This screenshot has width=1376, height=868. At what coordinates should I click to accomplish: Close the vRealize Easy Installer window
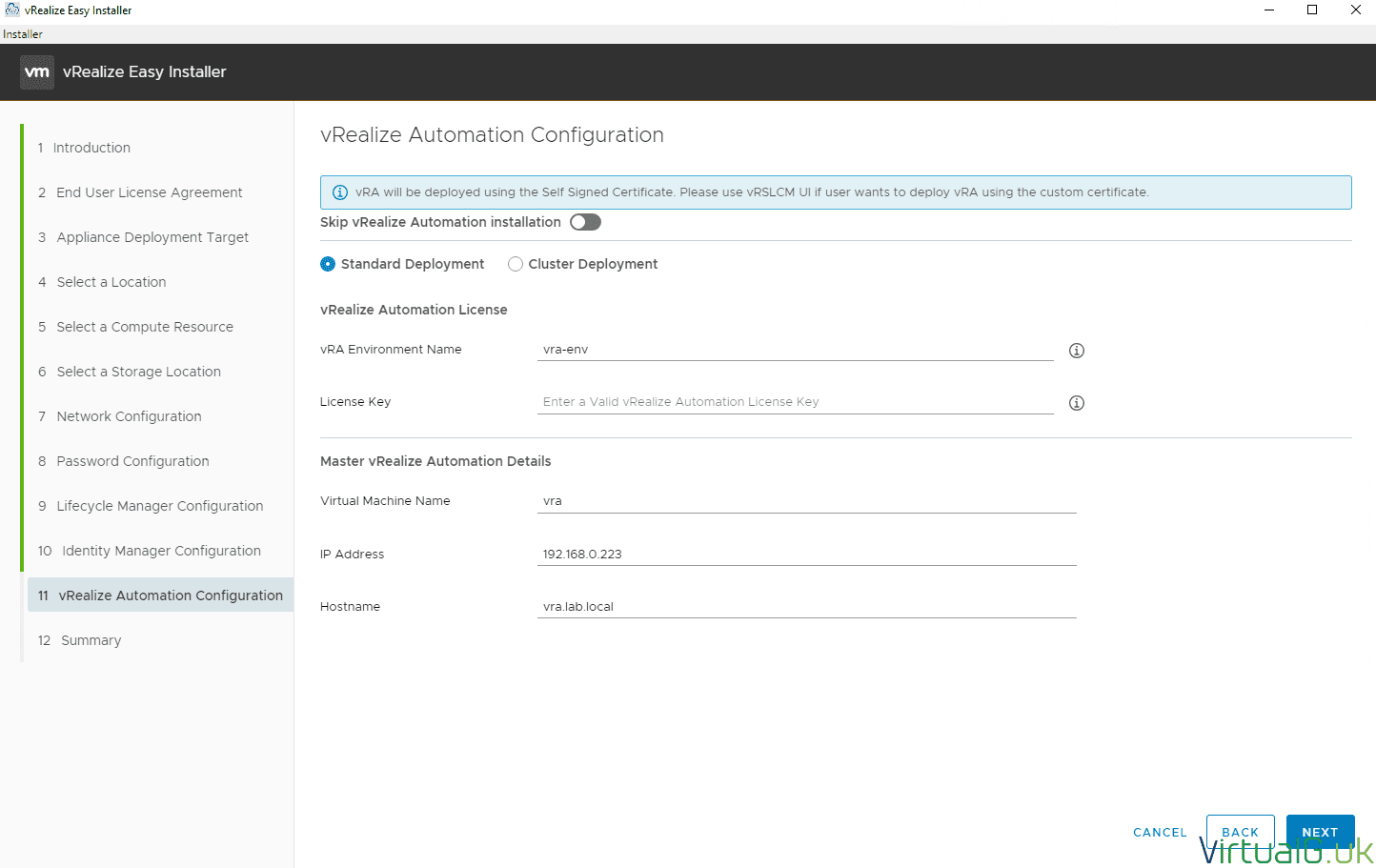coord(1355,10)
